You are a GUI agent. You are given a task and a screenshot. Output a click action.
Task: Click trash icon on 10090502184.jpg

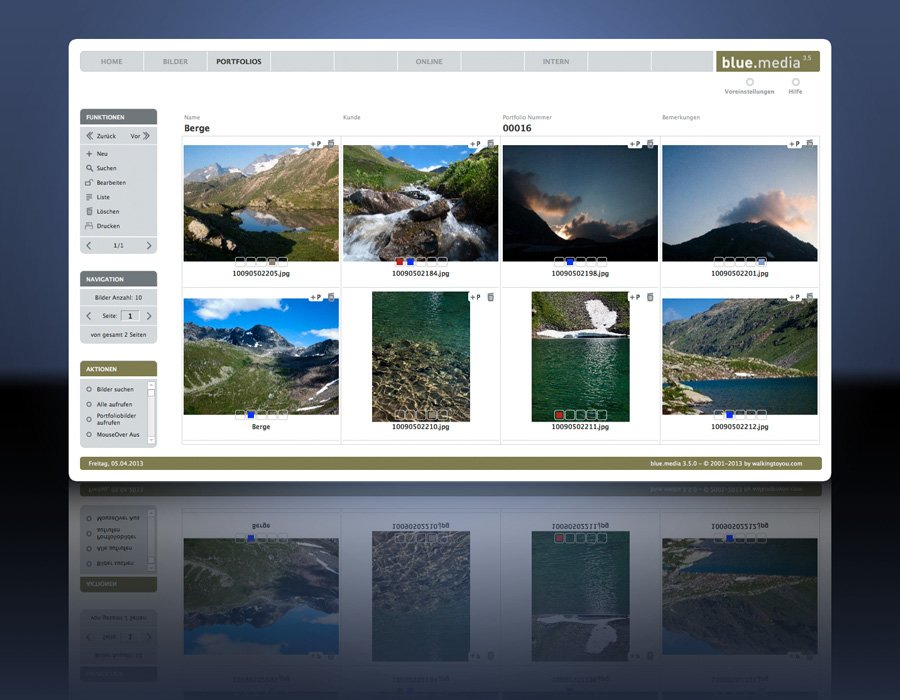(491, 143)
